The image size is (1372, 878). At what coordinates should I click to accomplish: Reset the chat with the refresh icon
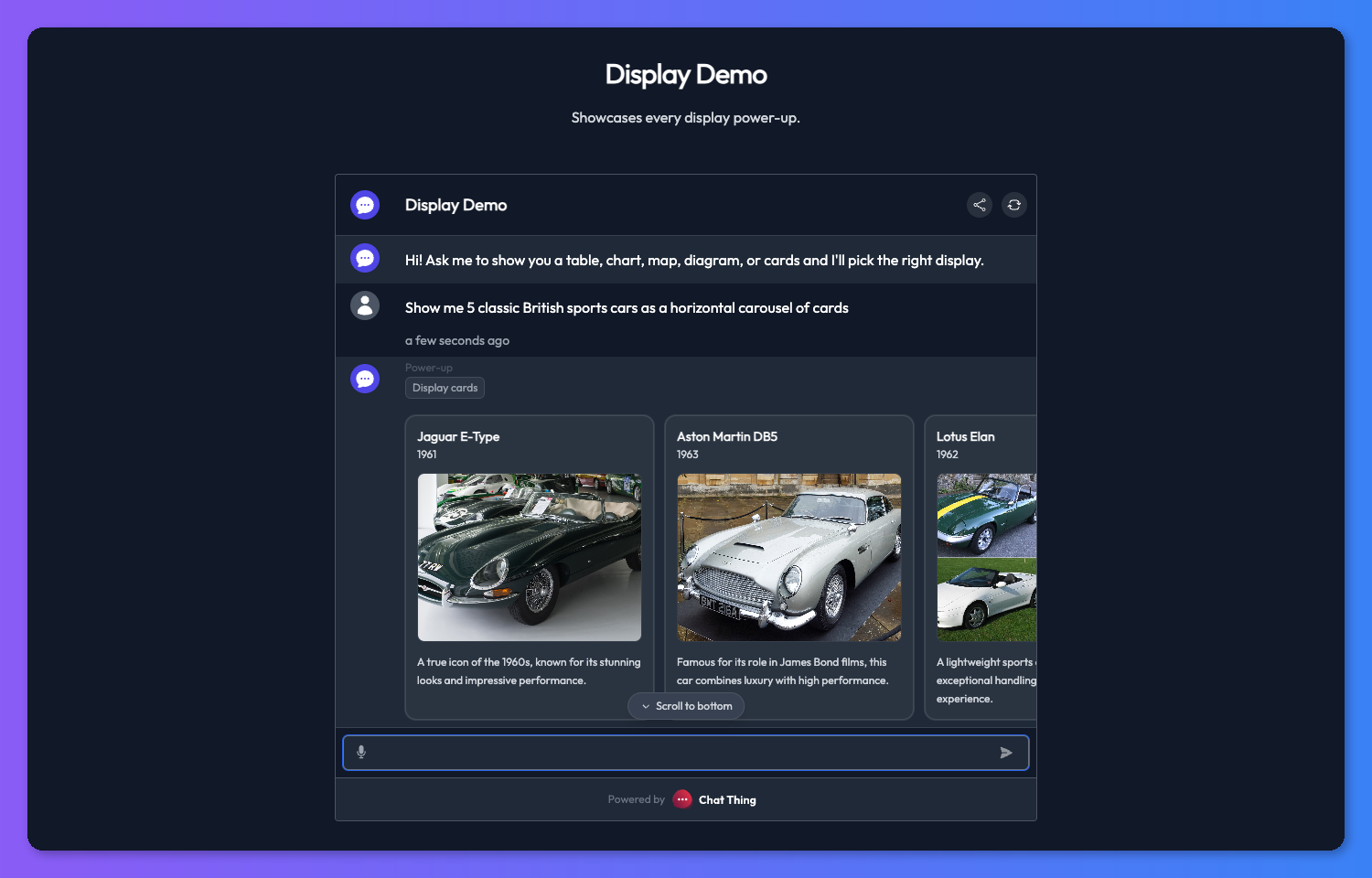[x=1013, y=205]
